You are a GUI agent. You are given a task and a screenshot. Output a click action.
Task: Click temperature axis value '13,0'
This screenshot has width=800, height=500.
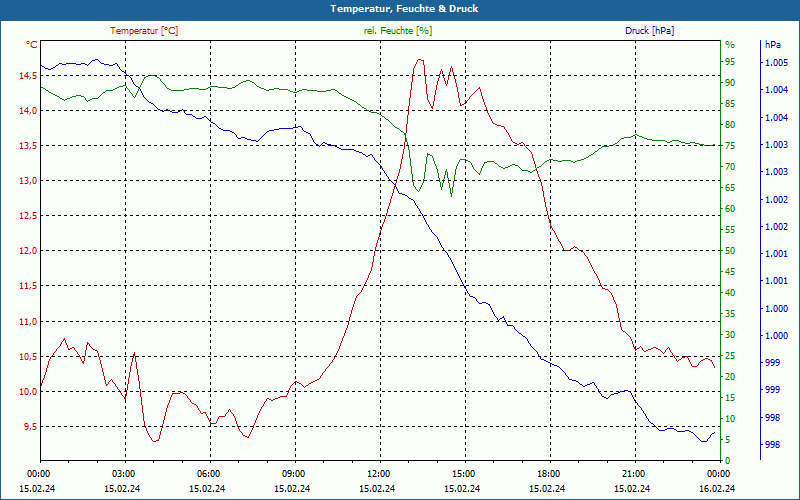point(28,181)
